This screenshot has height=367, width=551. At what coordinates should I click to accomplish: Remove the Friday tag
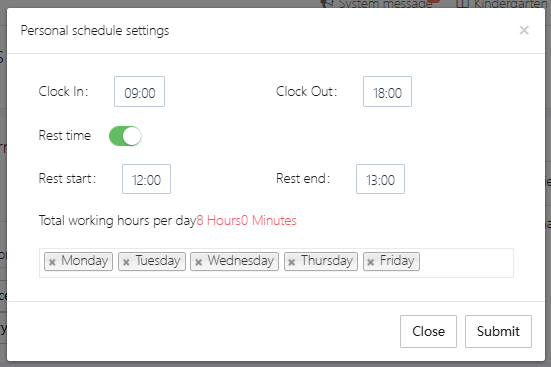coord(370,262)
